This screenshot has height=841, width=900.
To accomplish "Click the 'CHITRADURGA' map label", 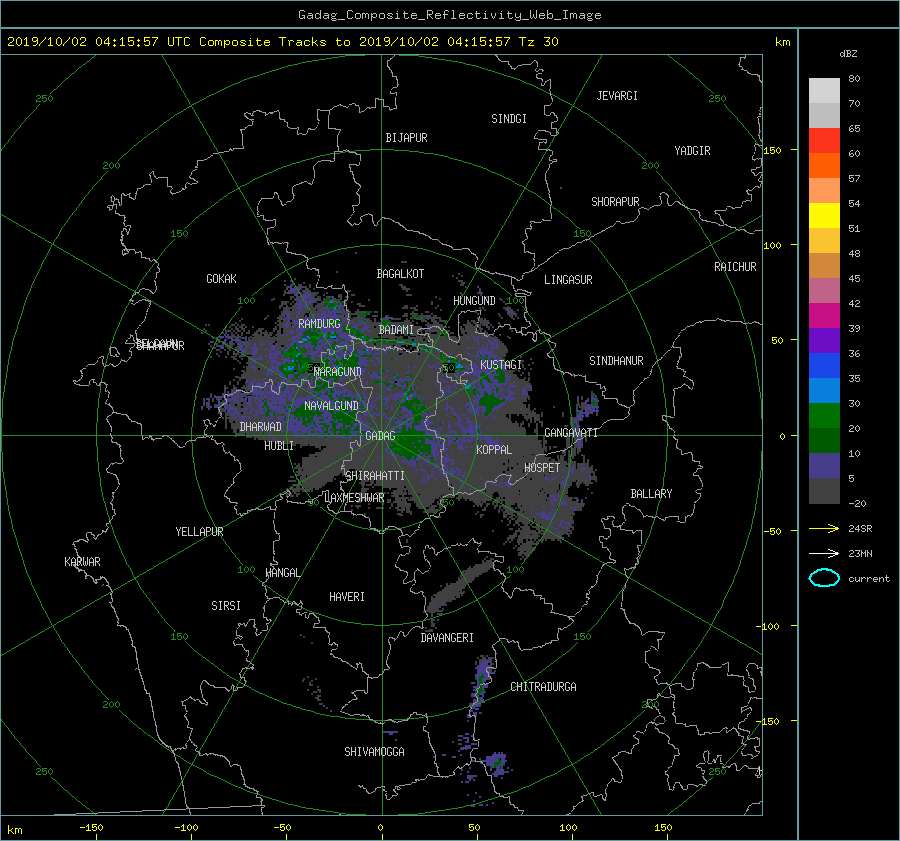I will tap(543, 687).
